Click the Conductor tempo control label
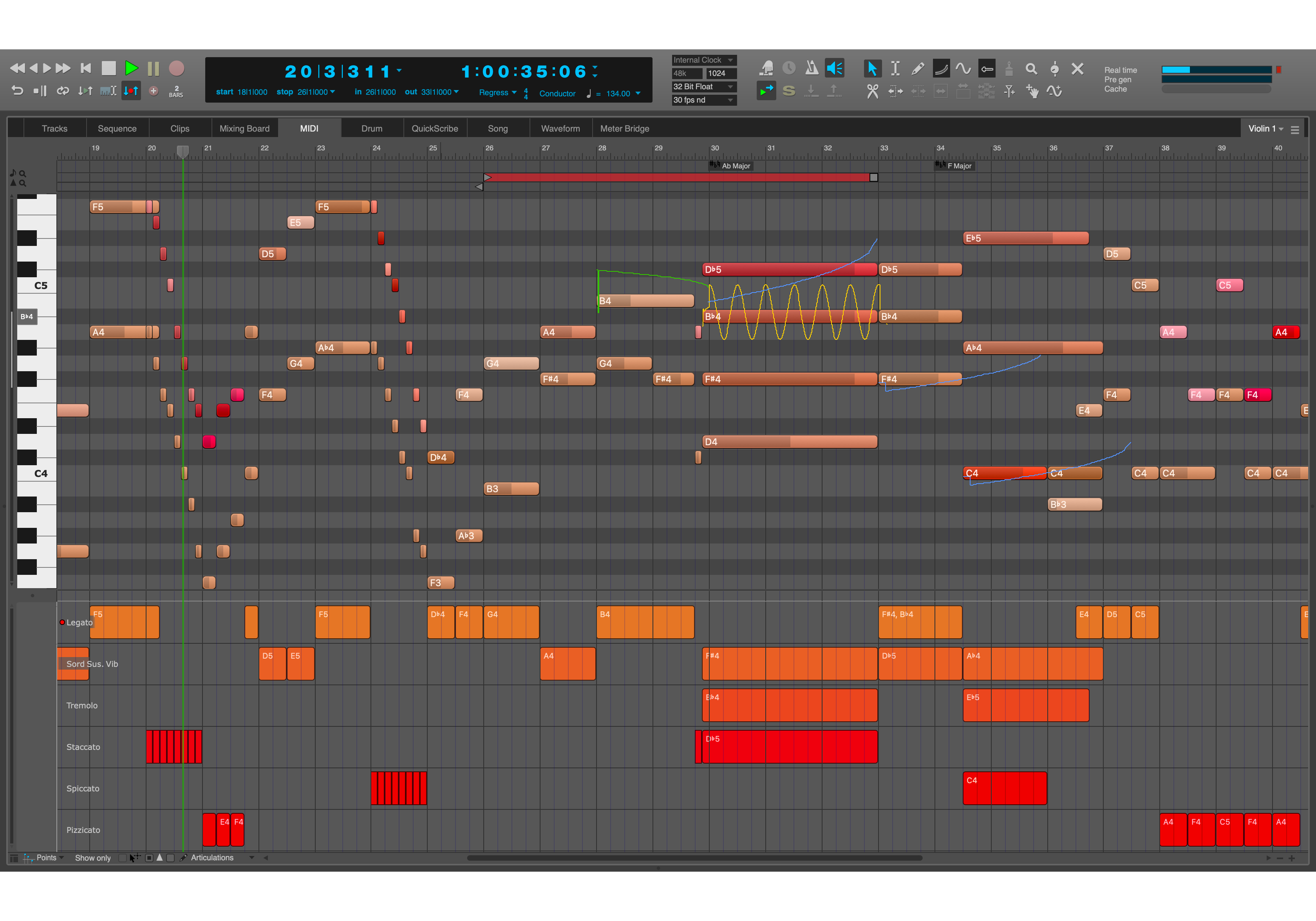Image resolution: width=1316 pixels, height=921 pixels. click(557, 94)
